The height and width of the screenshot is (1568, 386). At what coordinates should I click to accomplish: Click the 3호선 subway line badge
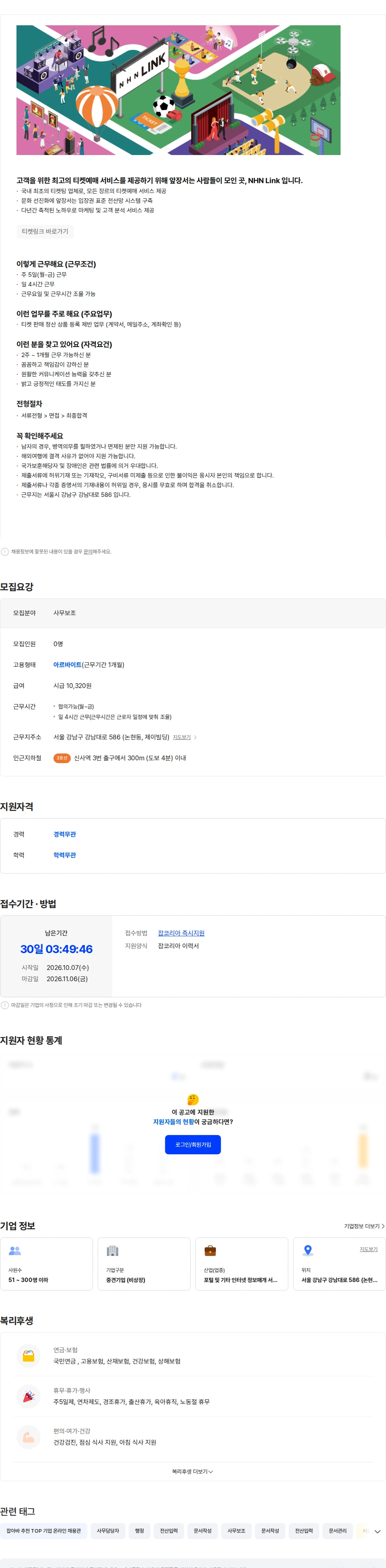62,758
